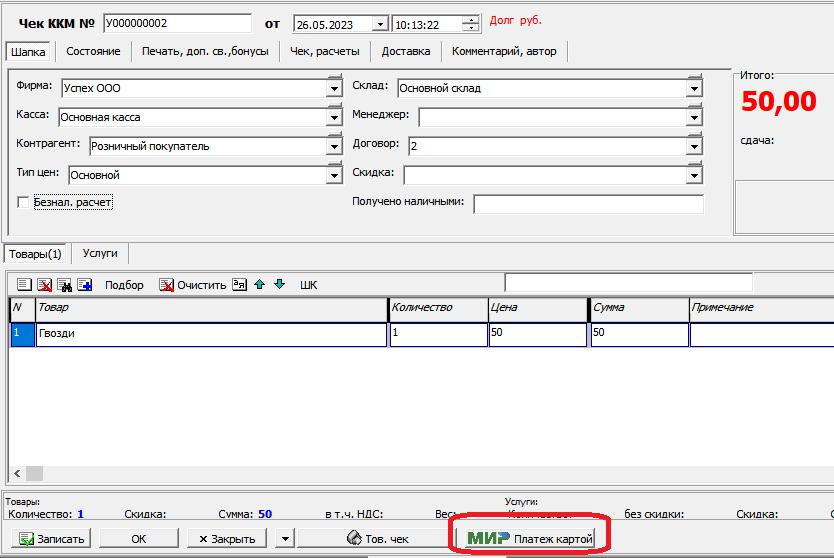Screen dimensions: 834x558
Task: Open the date picker dropdown arrow
Action: 379,24
